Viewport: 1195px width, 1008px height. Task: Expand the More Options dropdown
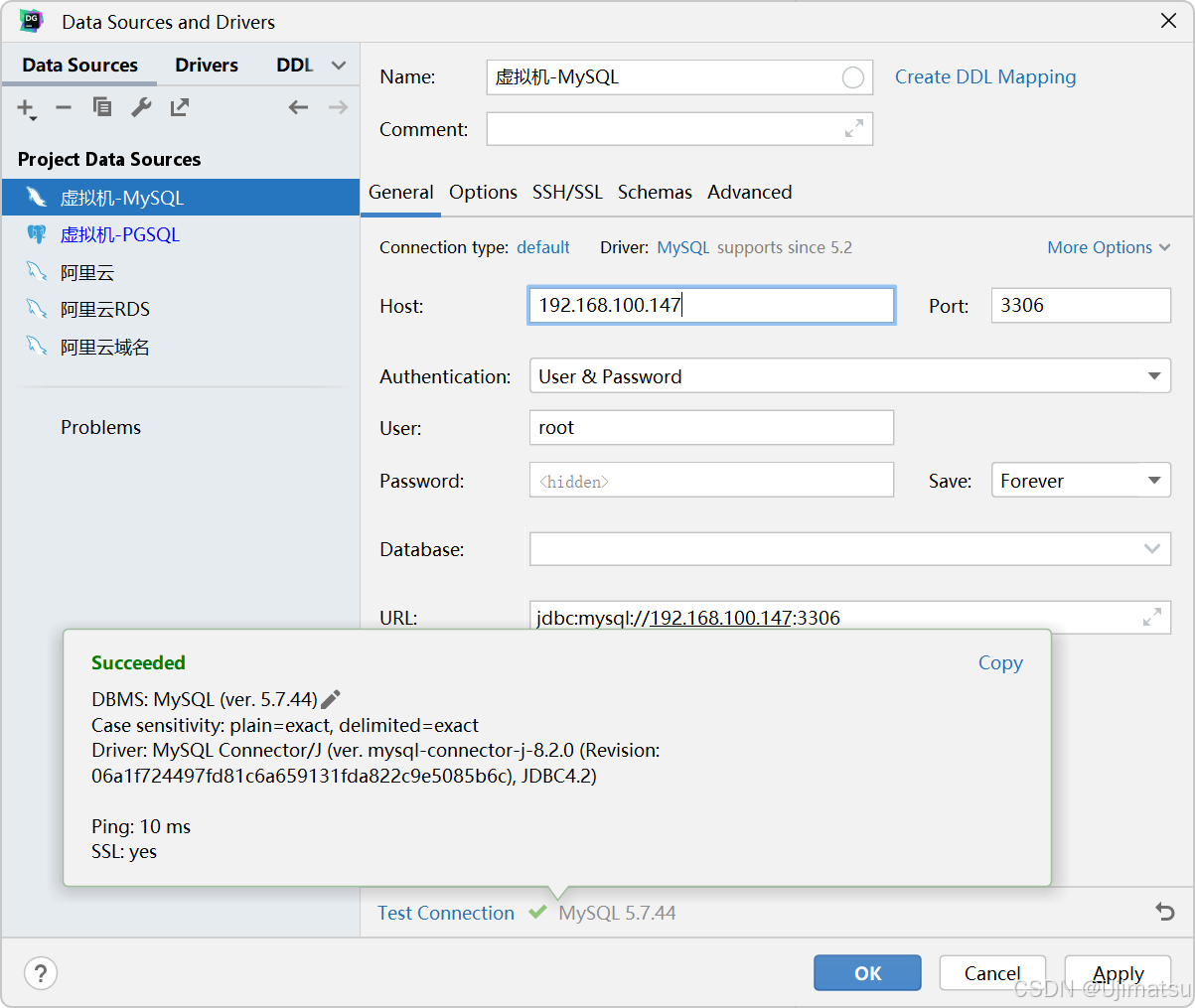click(1109, 247)
